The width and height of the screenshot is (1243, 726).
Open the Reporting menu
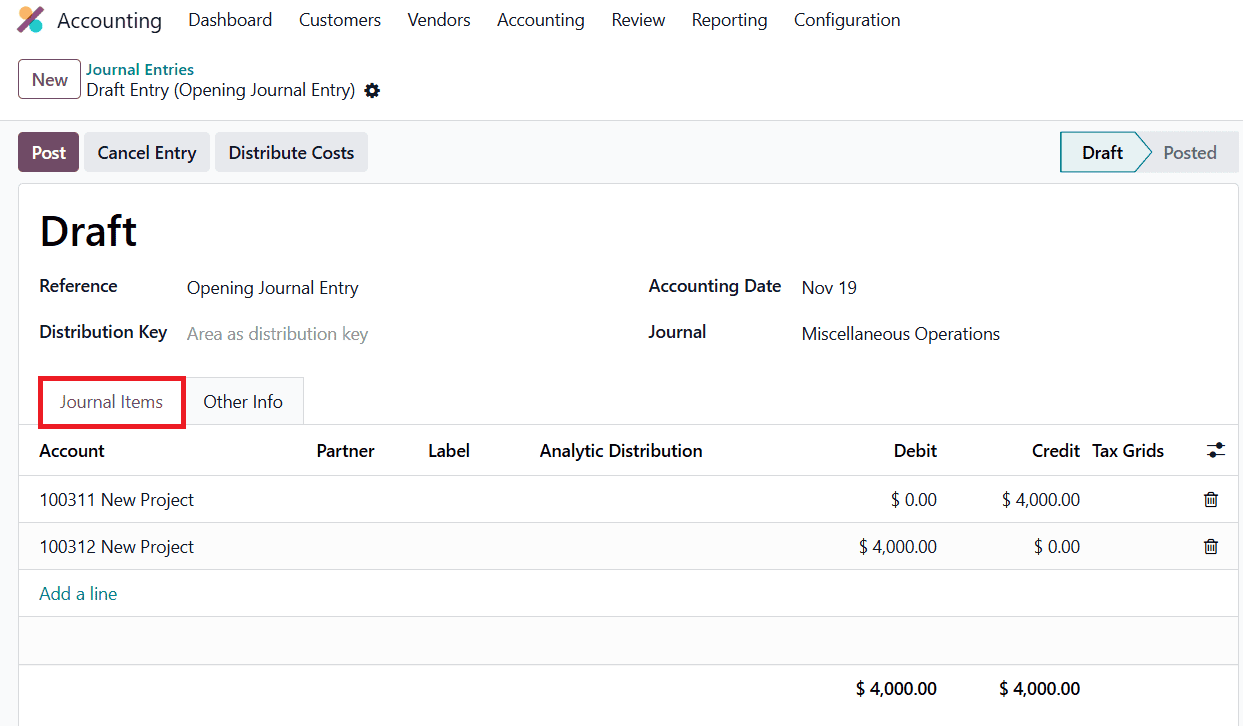click(x=729, y=19)
